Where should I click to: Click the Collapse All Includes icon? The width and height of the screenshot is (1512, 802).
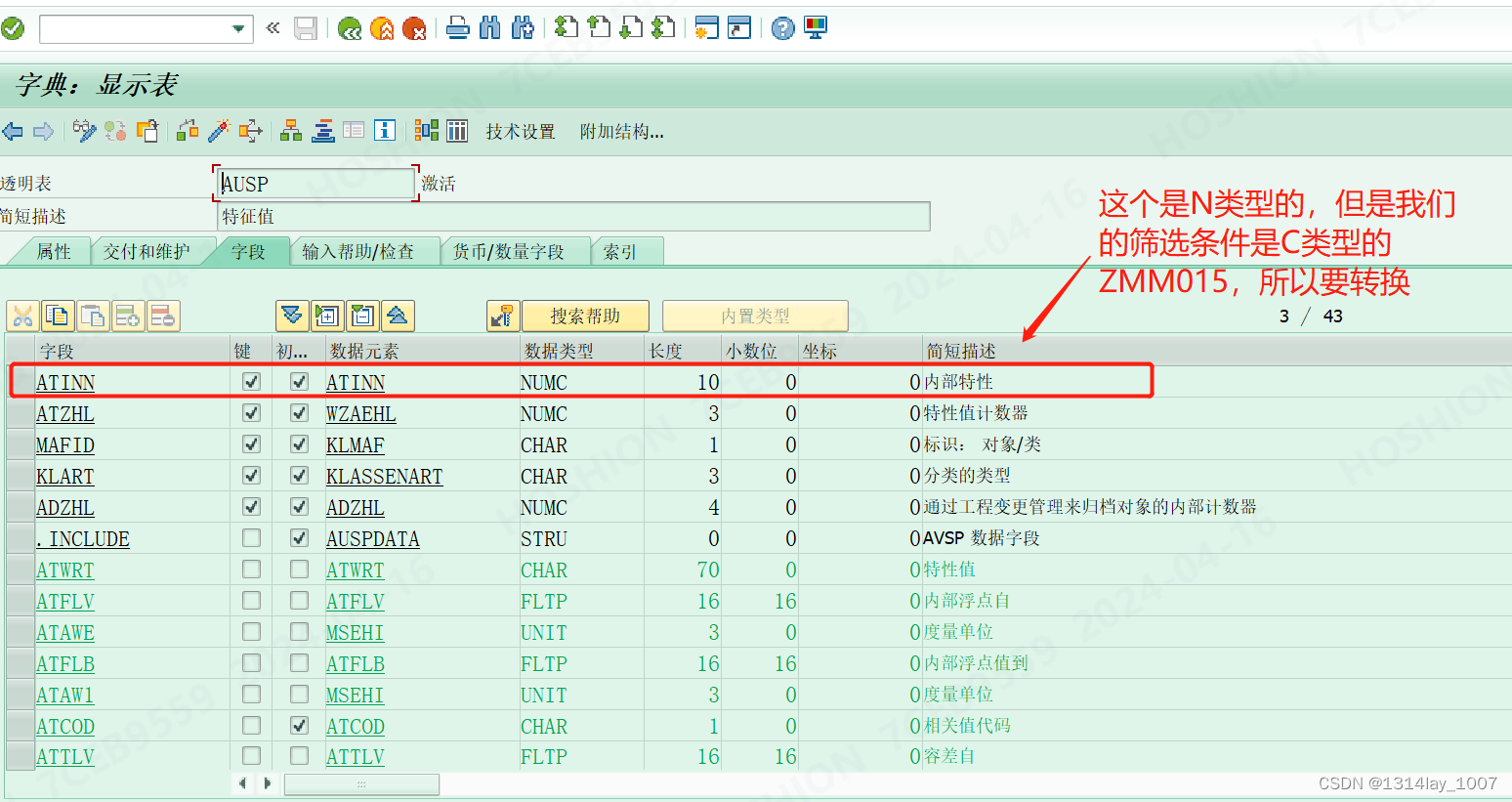398,316
